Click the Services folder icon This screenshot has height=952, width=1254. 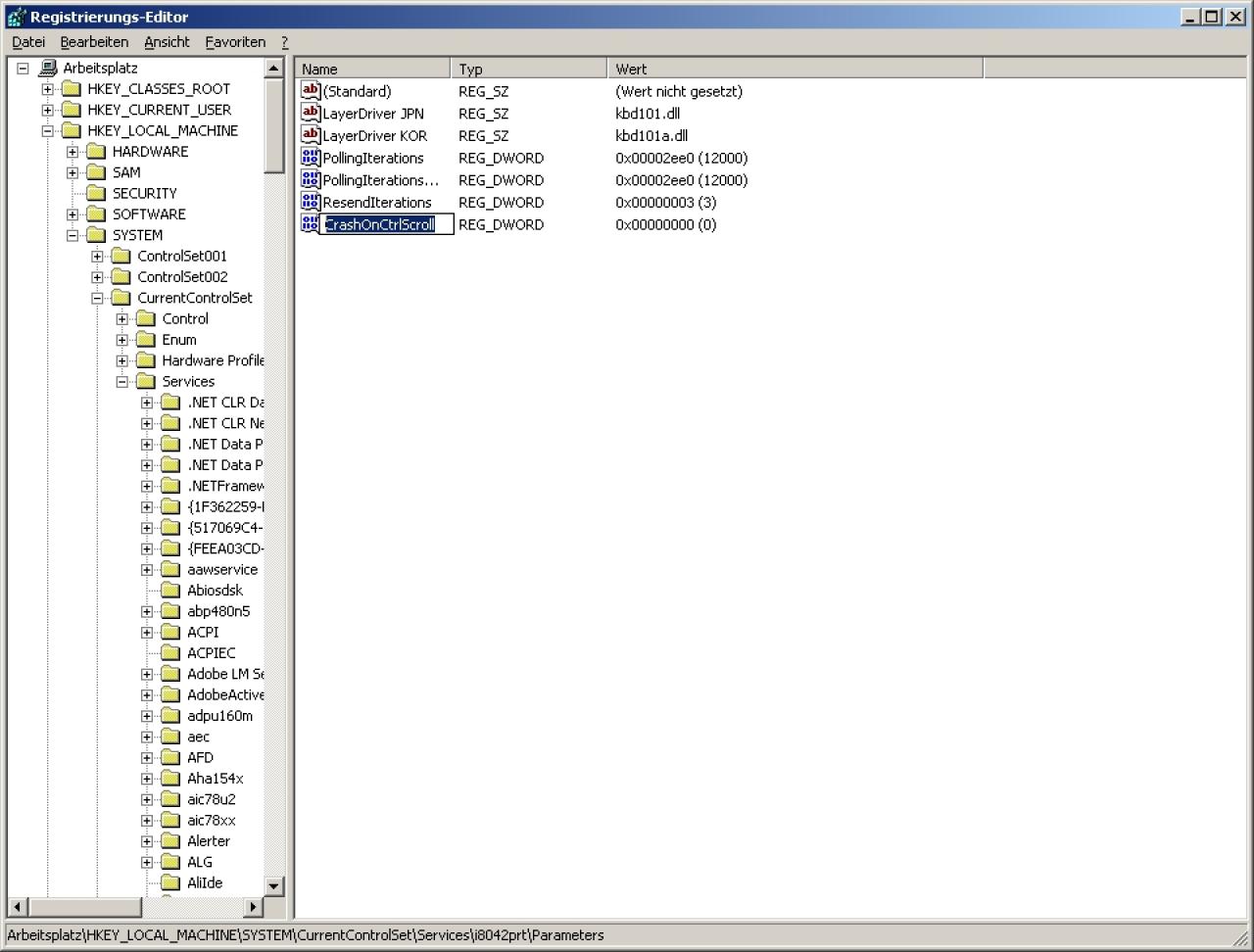146,381
